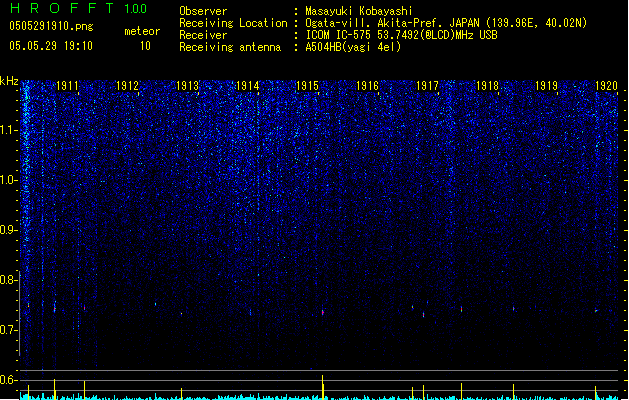Click the Ogata-vill. Akita-Pref. JAPAN location text

tap(446, 23)
